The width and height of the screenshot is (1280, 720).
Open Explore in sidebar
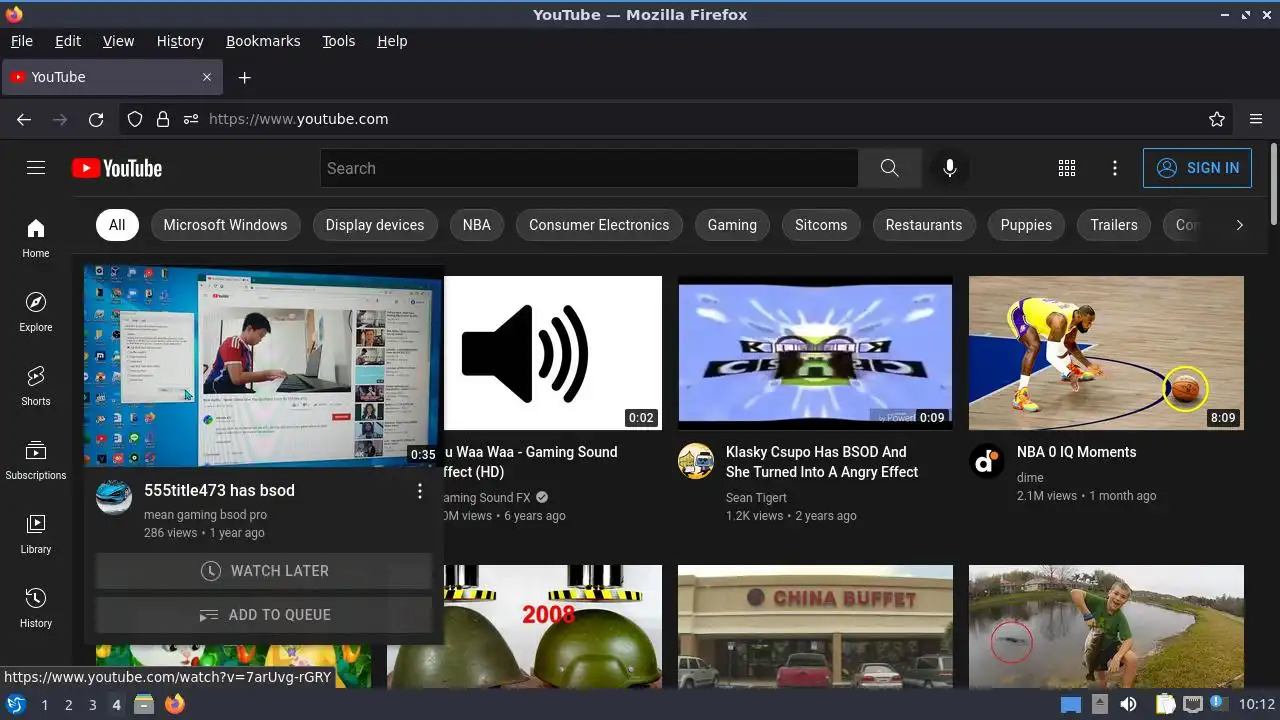[x=36, y=312]
